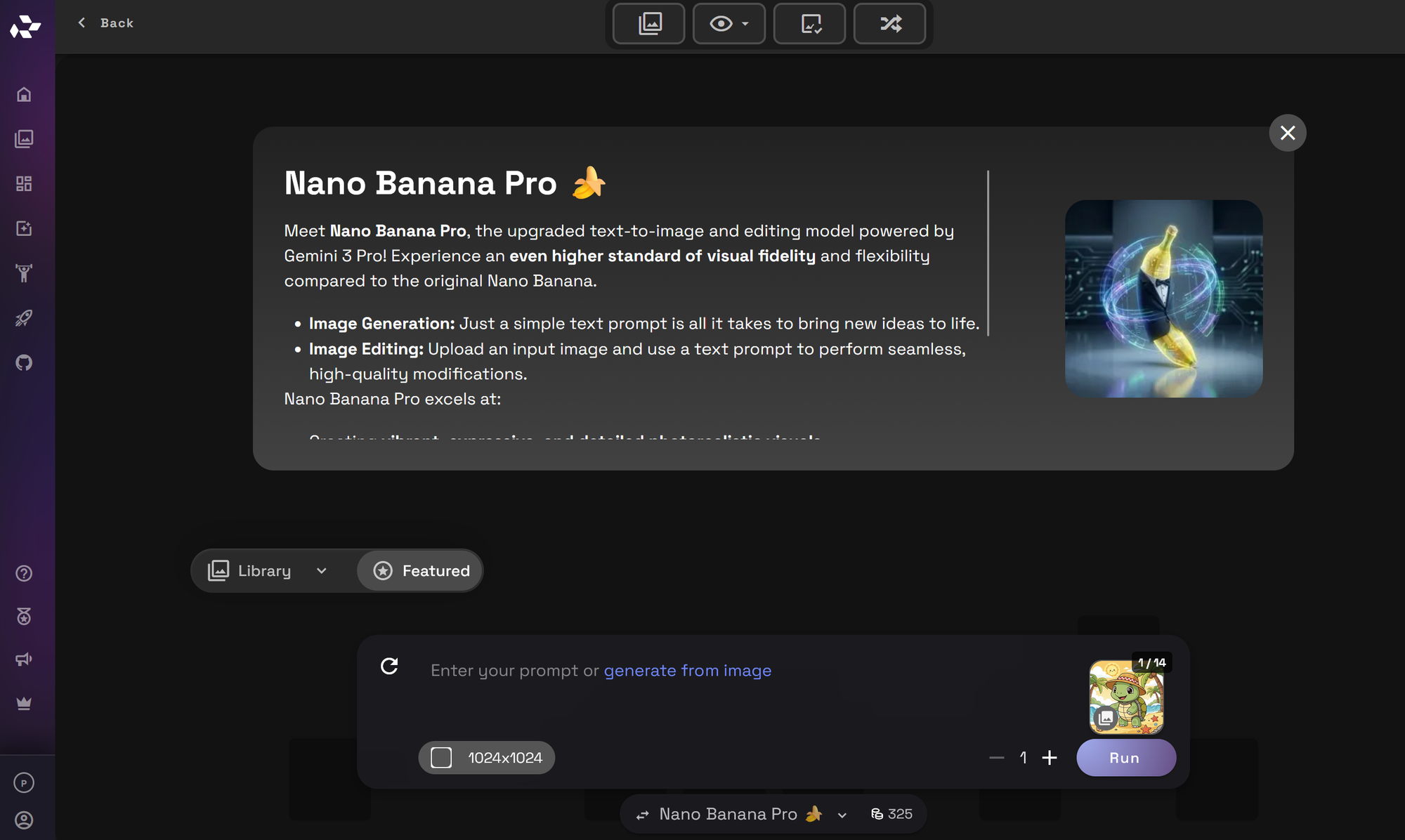The image size is (1405, 840).
Task: Click the shuffle icon in top toolbar
Action: point(890,24)
